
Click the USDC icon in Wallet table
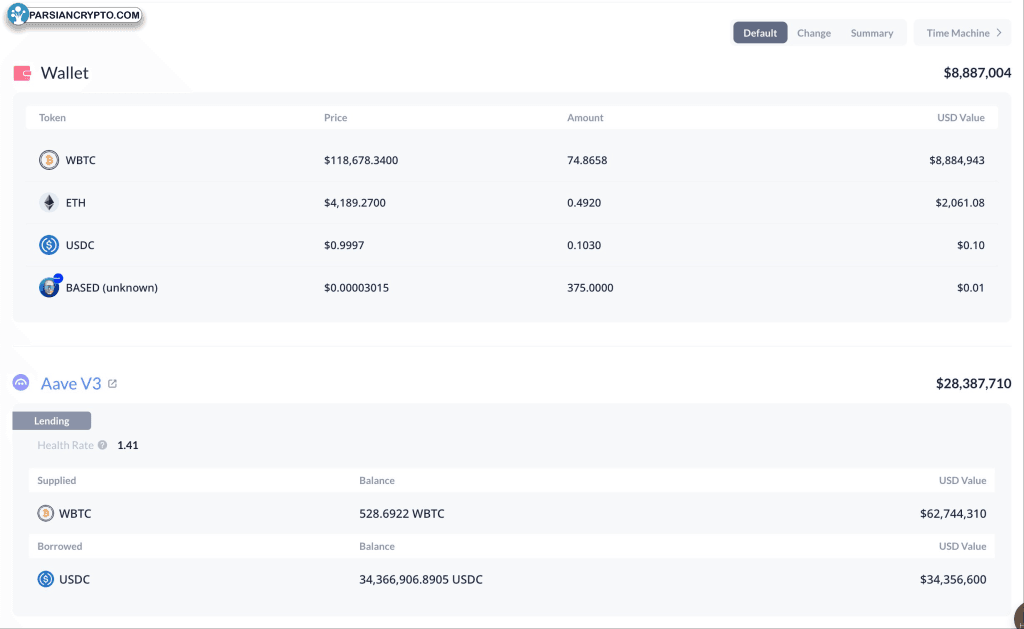point(49,245)
